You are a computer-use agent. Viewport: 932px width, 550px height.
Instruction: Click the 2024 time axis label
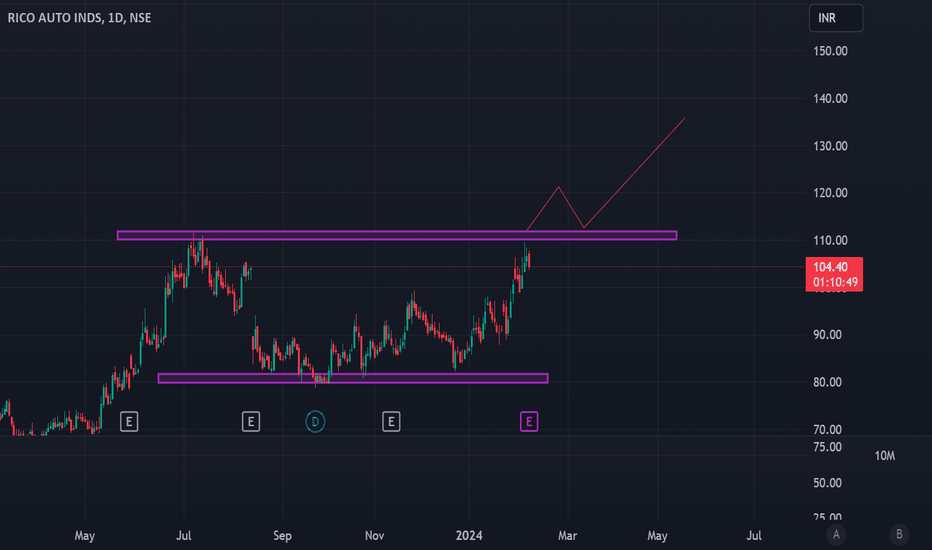tap(469, 536)
